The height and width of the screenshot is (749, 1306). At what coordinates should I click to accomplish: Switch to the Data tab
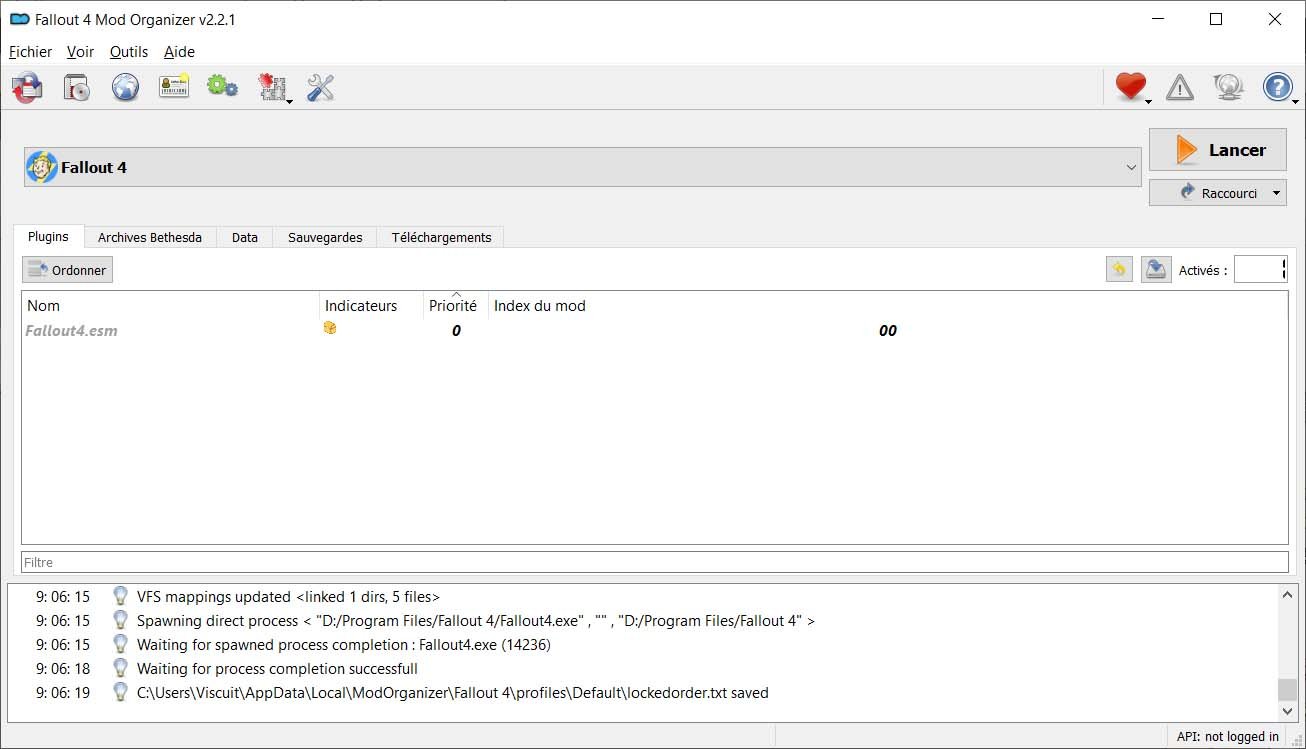245,238
